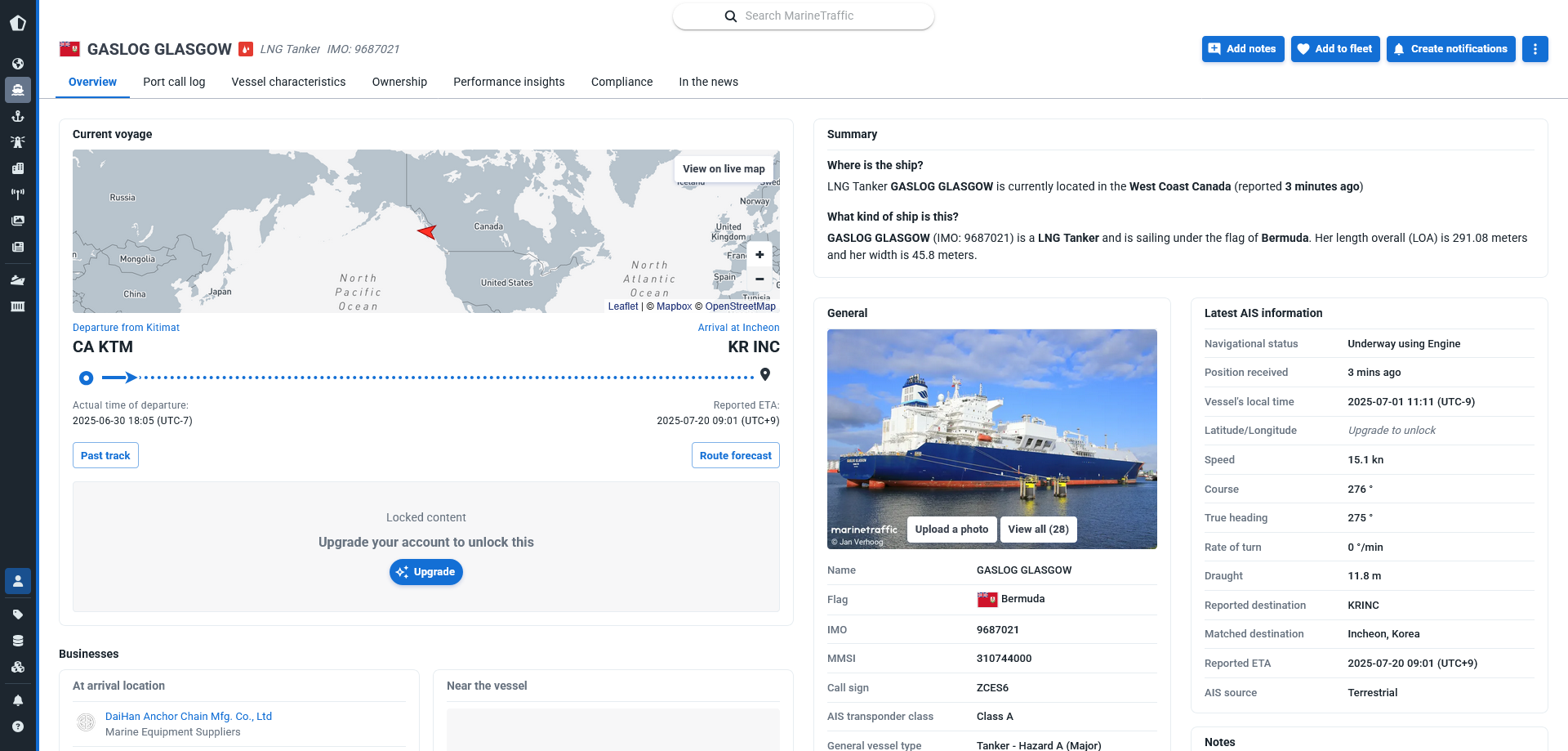Click Upload a photo button
The width and height of the screenshot is (1568, 751).
click(951, 530)
